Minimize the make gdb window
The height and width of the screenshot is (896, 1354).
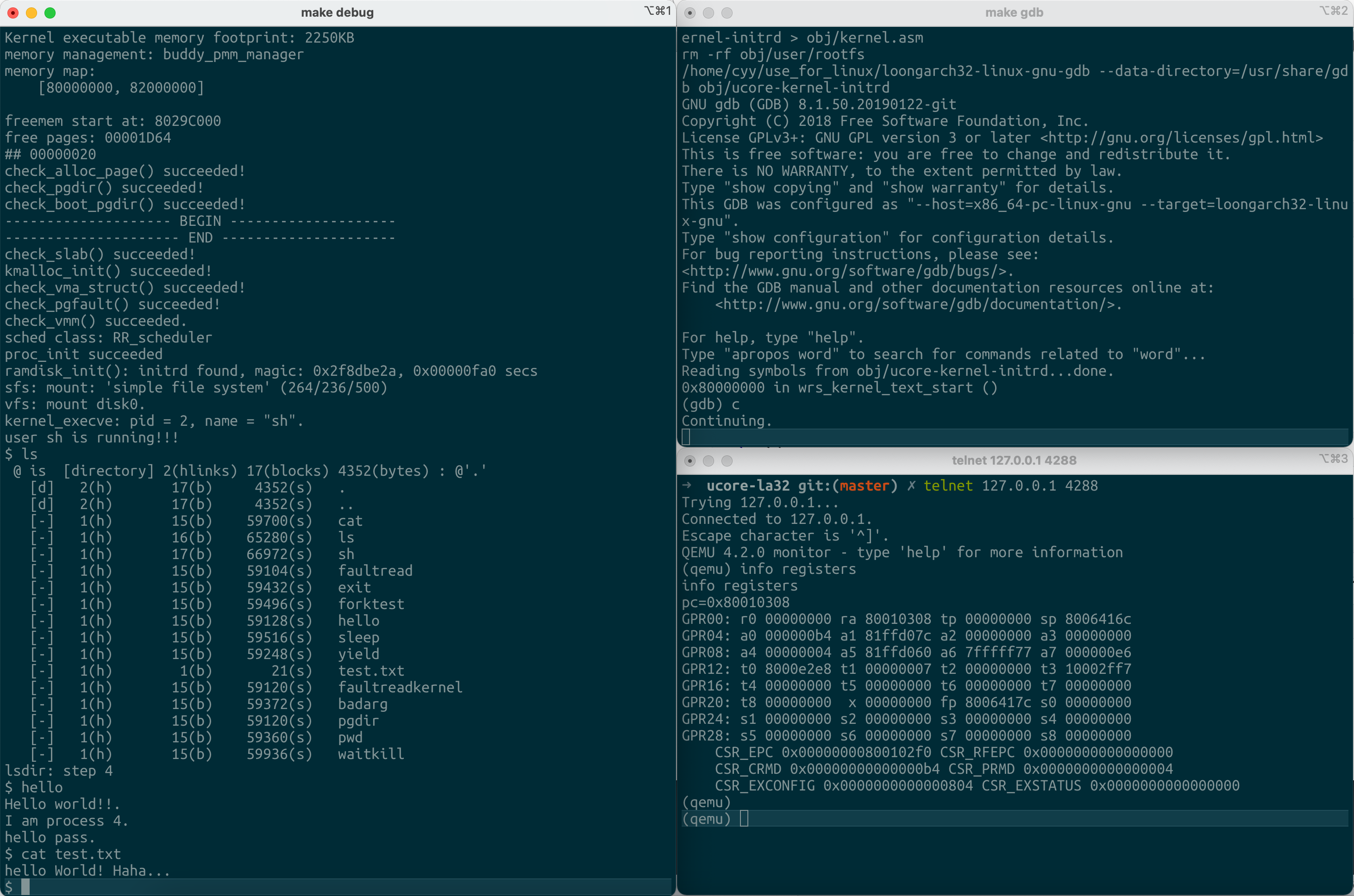pyautogui.click(x=708, y=12)
